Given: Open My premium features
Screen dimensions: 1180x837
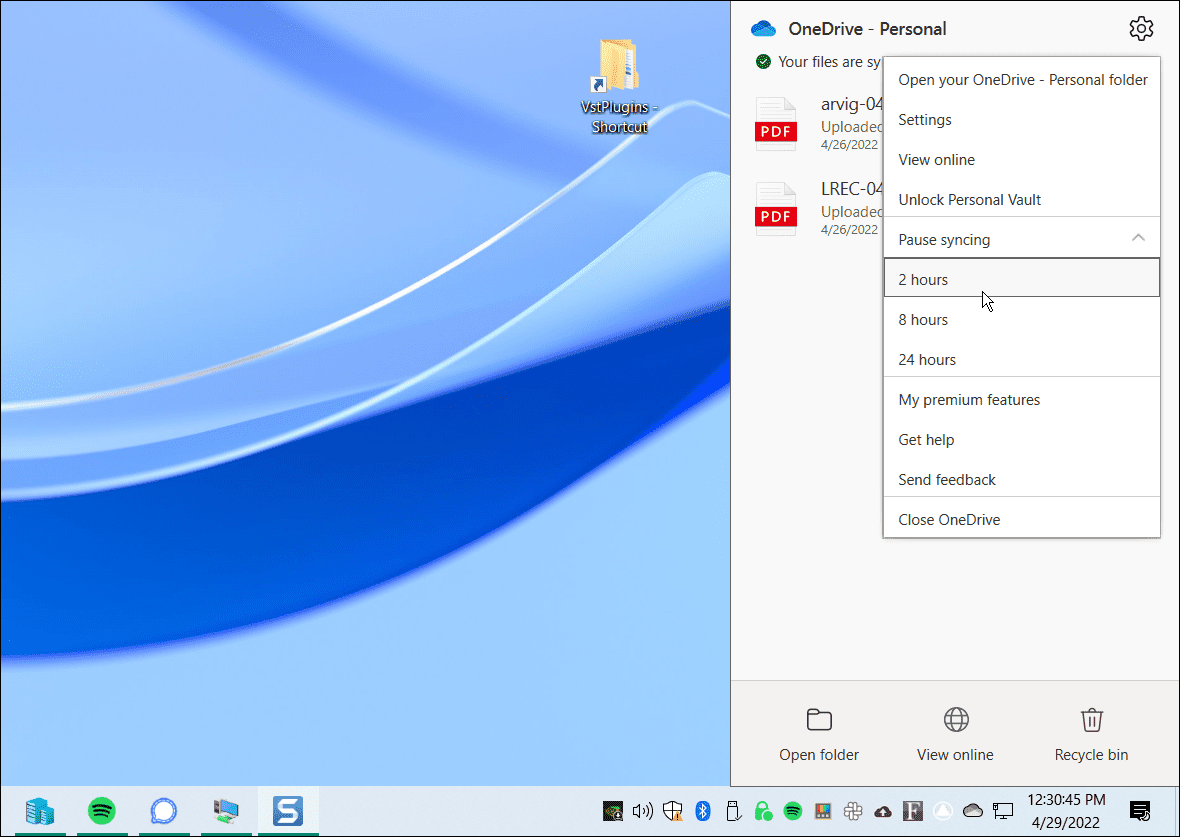Looking at the screenshot, I should tap(1022, 400).
